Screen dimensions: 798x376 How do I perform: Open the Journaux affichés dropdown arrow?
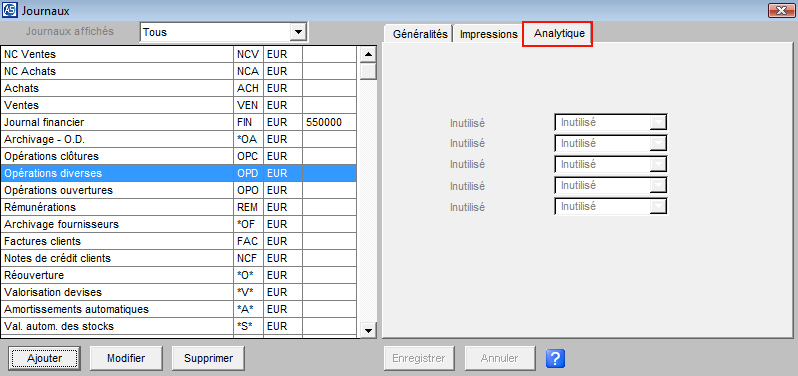(x=298, y=32)
